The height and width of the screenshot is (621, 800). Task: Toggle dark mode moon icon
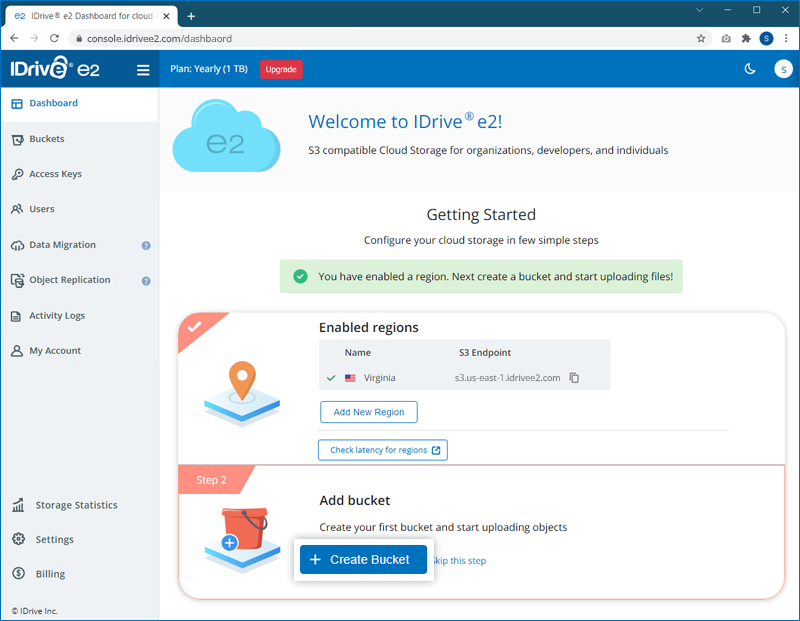[750, 69]
